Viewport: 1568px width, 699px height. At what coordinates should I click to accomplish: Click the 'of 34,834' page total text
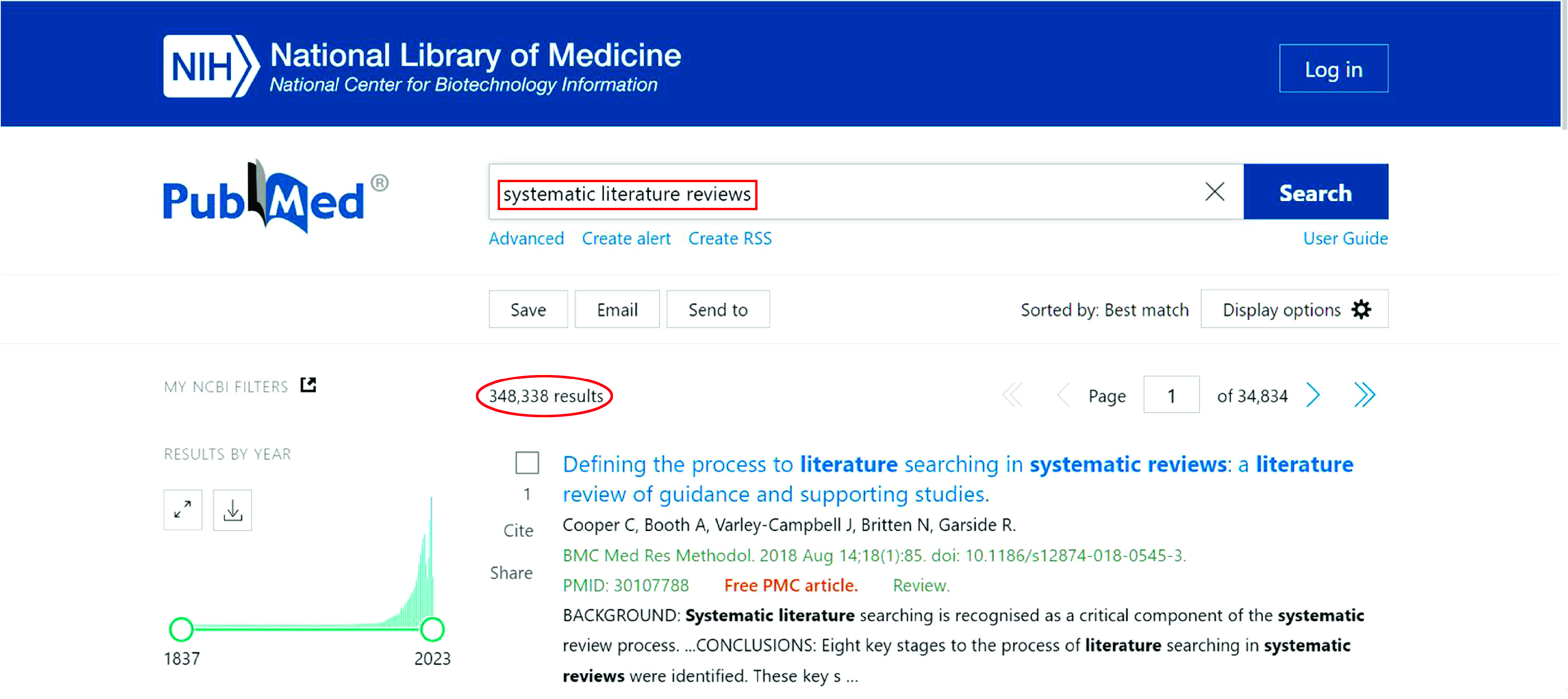click(1252, 396)
